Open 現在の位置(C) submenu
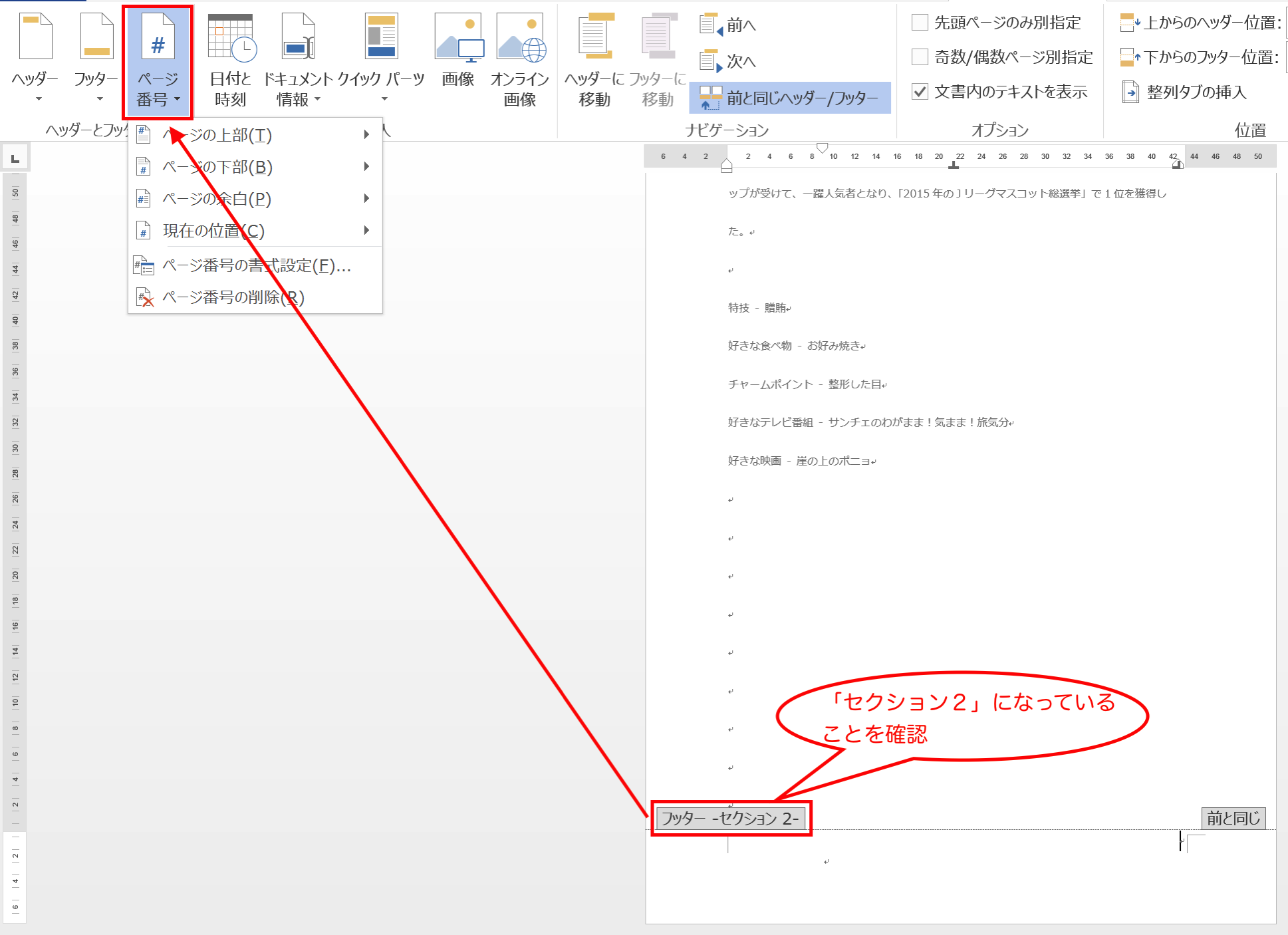Image resolution: width=1288 pixels, height=935 pixels. pos(255,231)
